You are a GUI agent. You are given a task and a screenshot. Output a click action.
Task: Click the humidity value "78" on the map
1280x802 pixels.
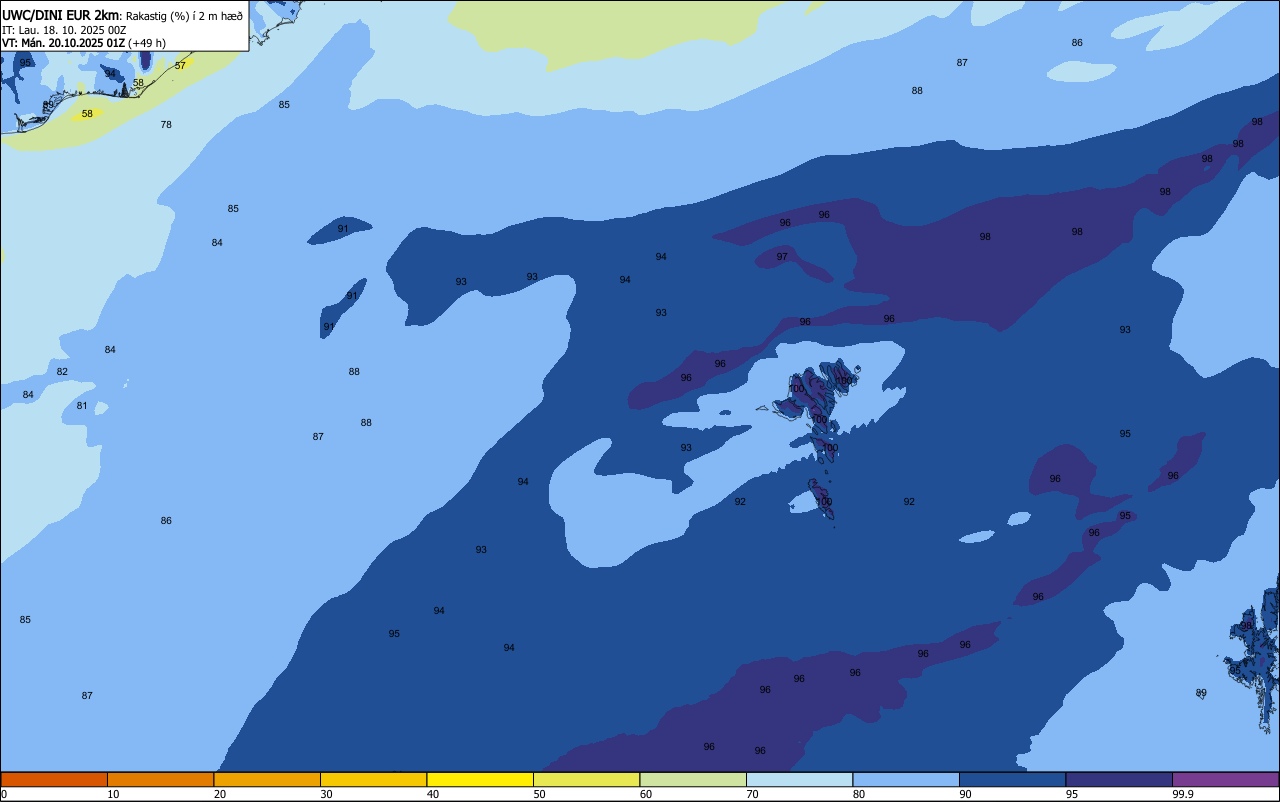point(166,125)
